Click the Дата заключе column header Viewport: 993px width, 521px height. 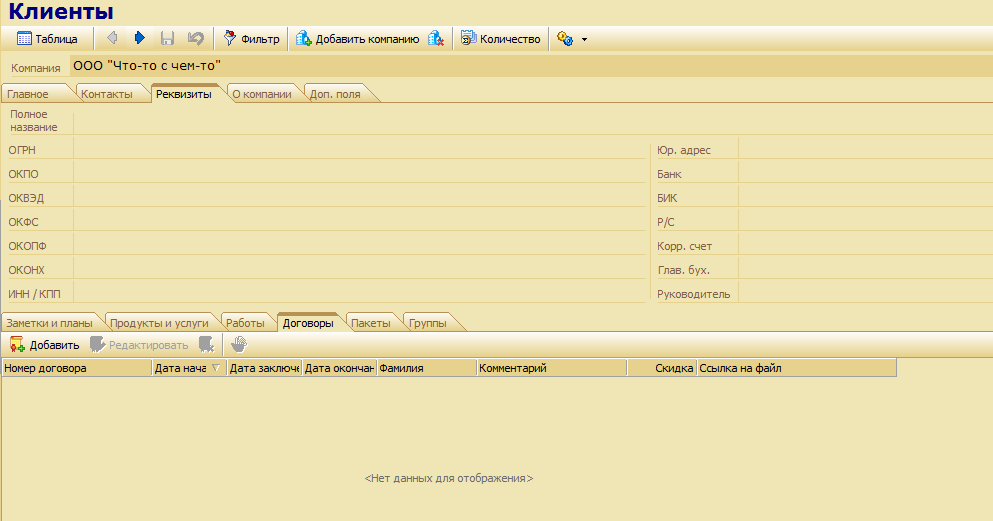point(265,368)
